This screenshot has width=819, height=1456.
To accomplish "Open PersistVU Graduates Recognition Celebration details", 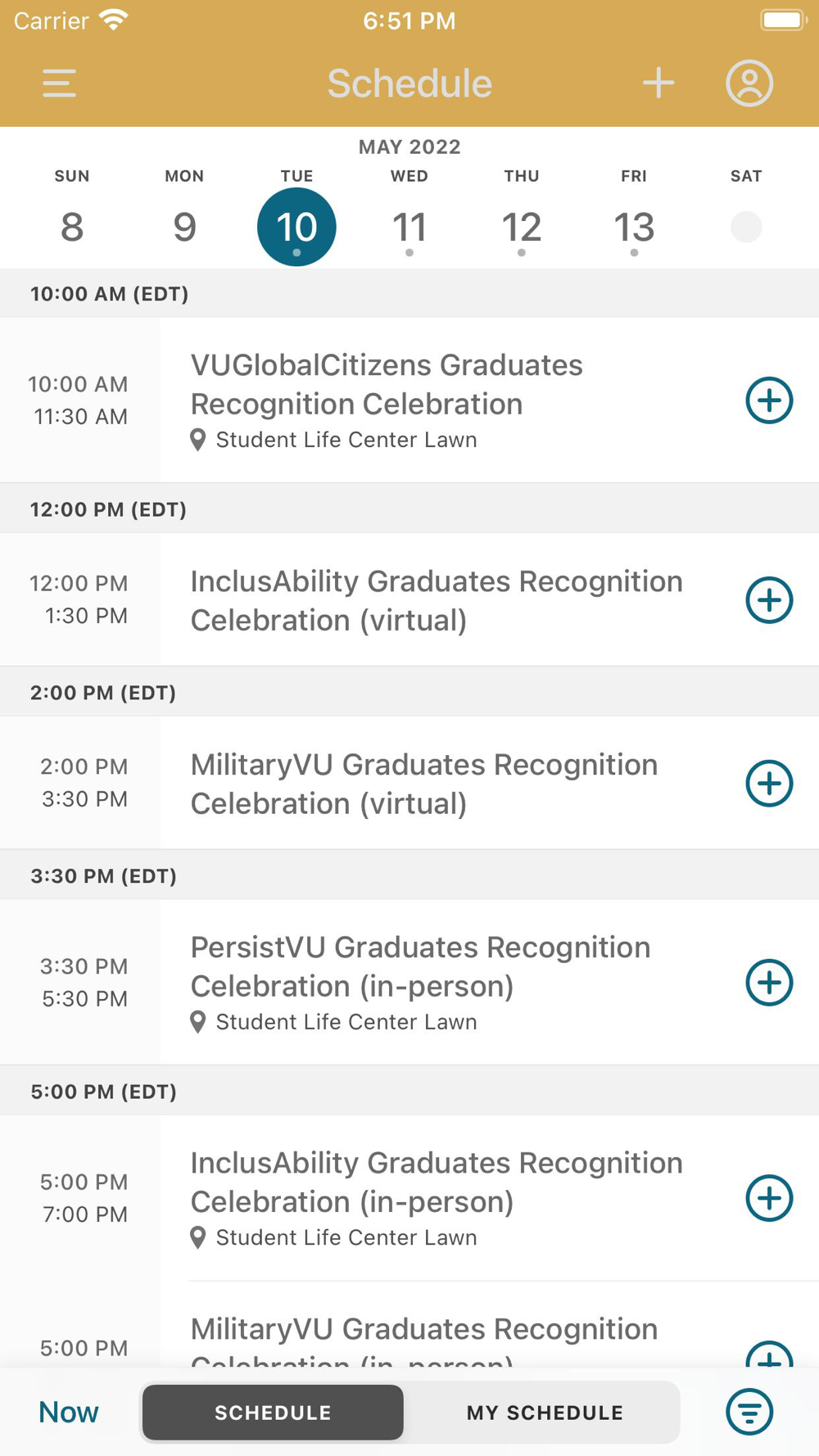I will coord(421,966).
